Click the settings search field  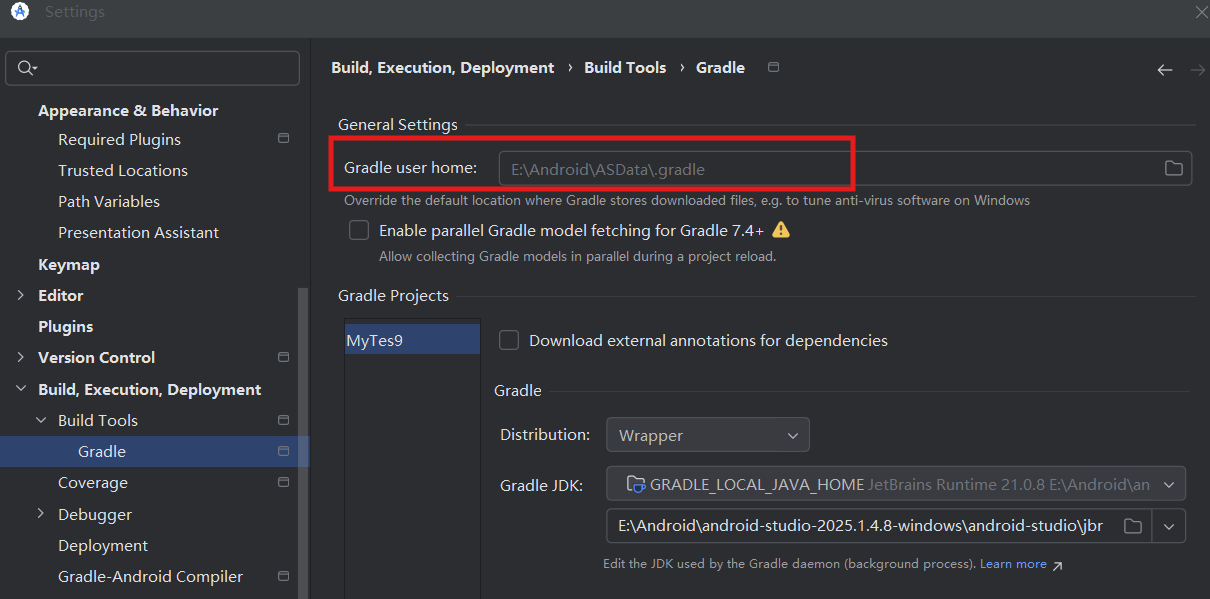(x=152, y=68)
